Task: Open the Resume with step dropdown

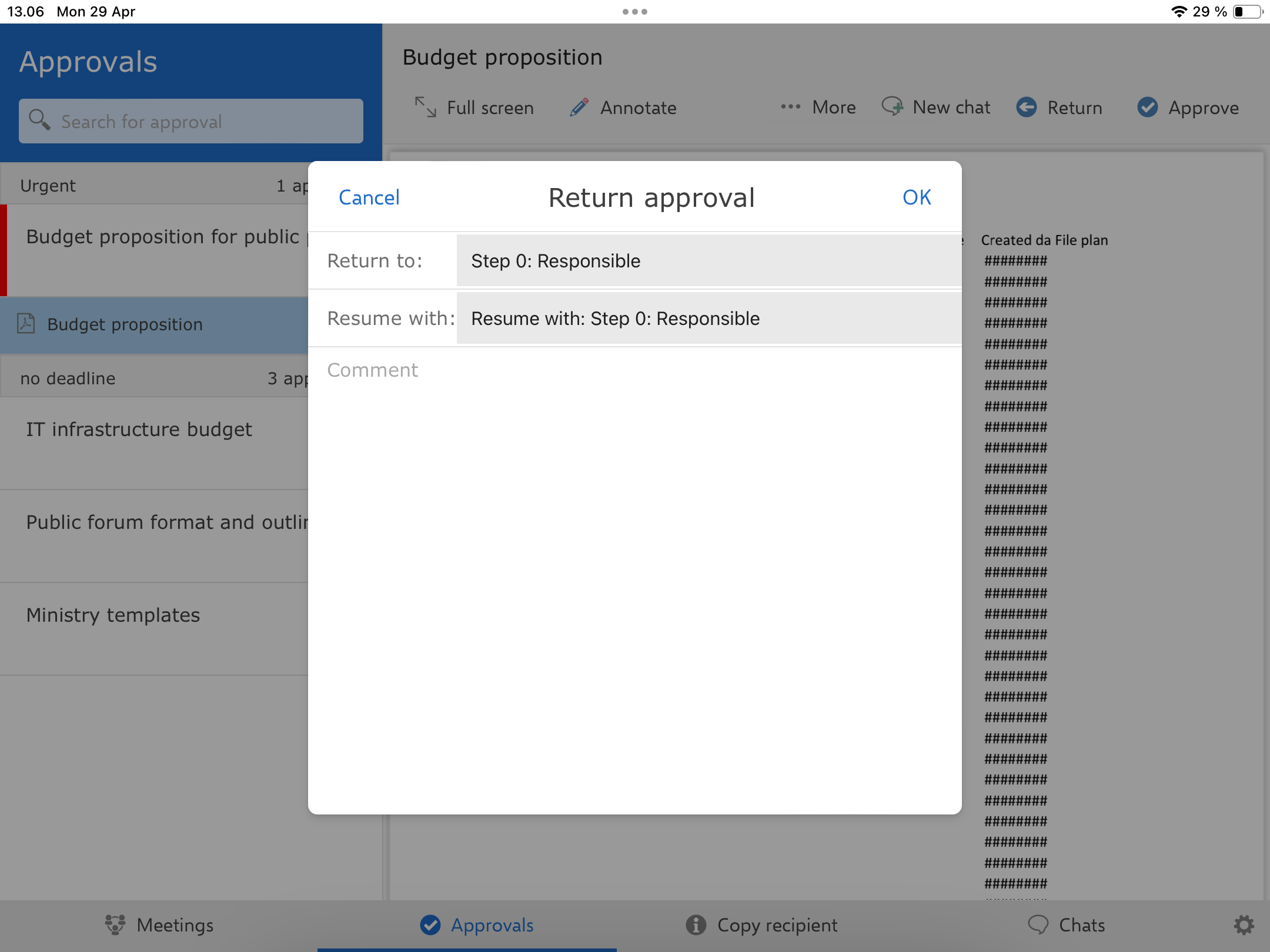Action: pyautogui.click(x=708, y=319)
